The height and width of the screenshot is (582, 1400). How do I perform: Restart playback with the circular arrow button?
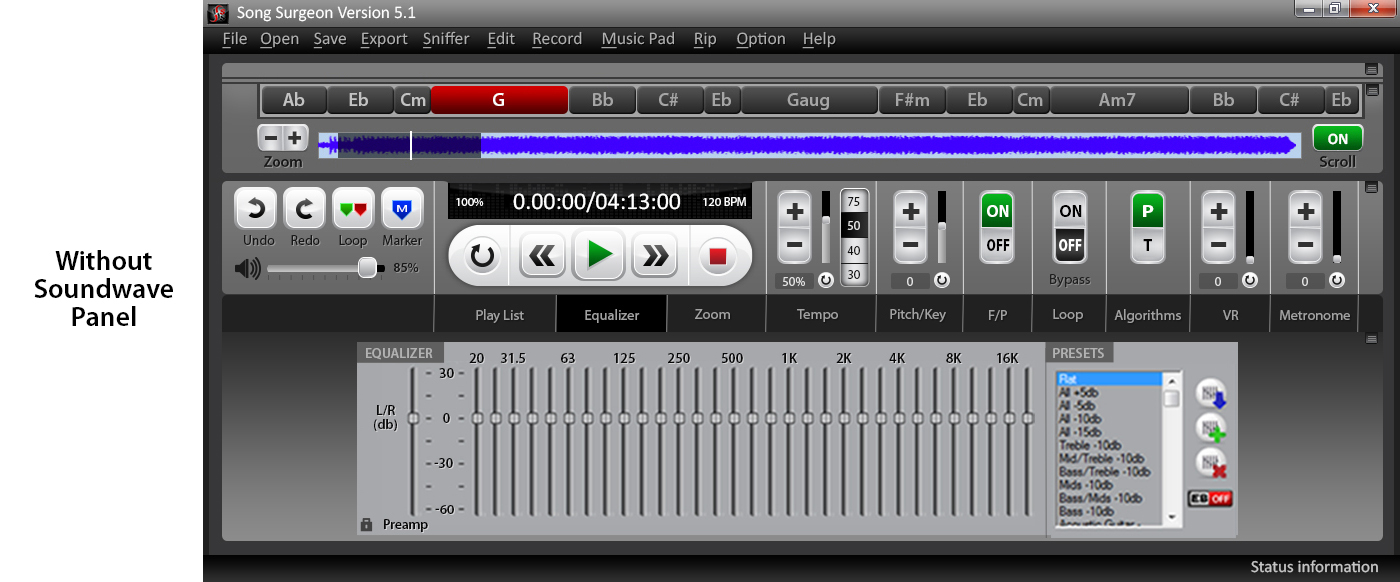pos(483,256)
